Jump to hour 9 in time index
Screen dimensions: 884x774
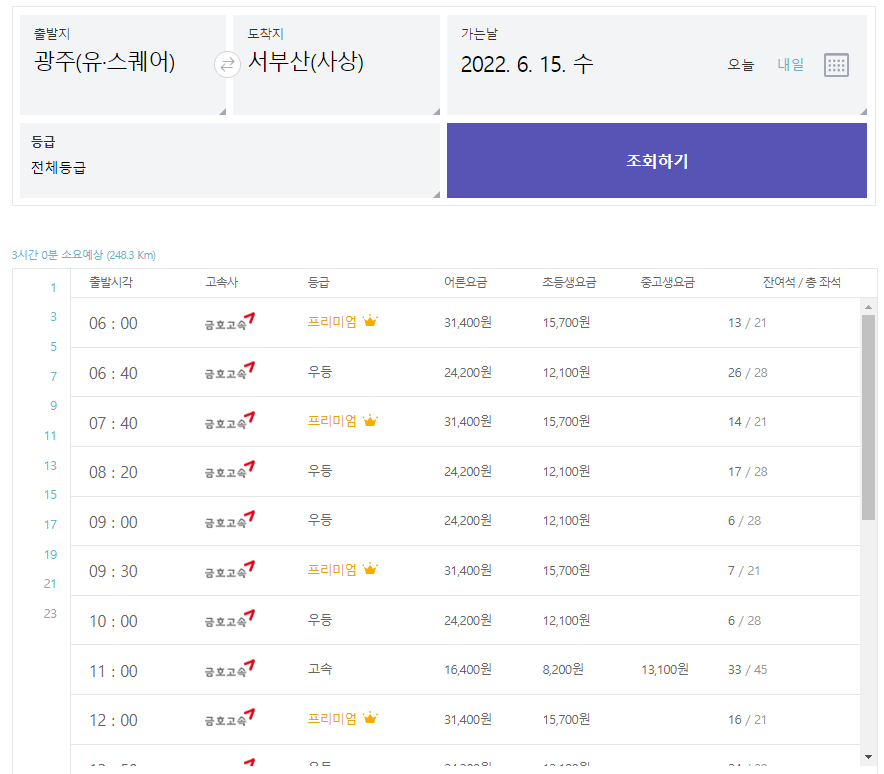(53, 406)
